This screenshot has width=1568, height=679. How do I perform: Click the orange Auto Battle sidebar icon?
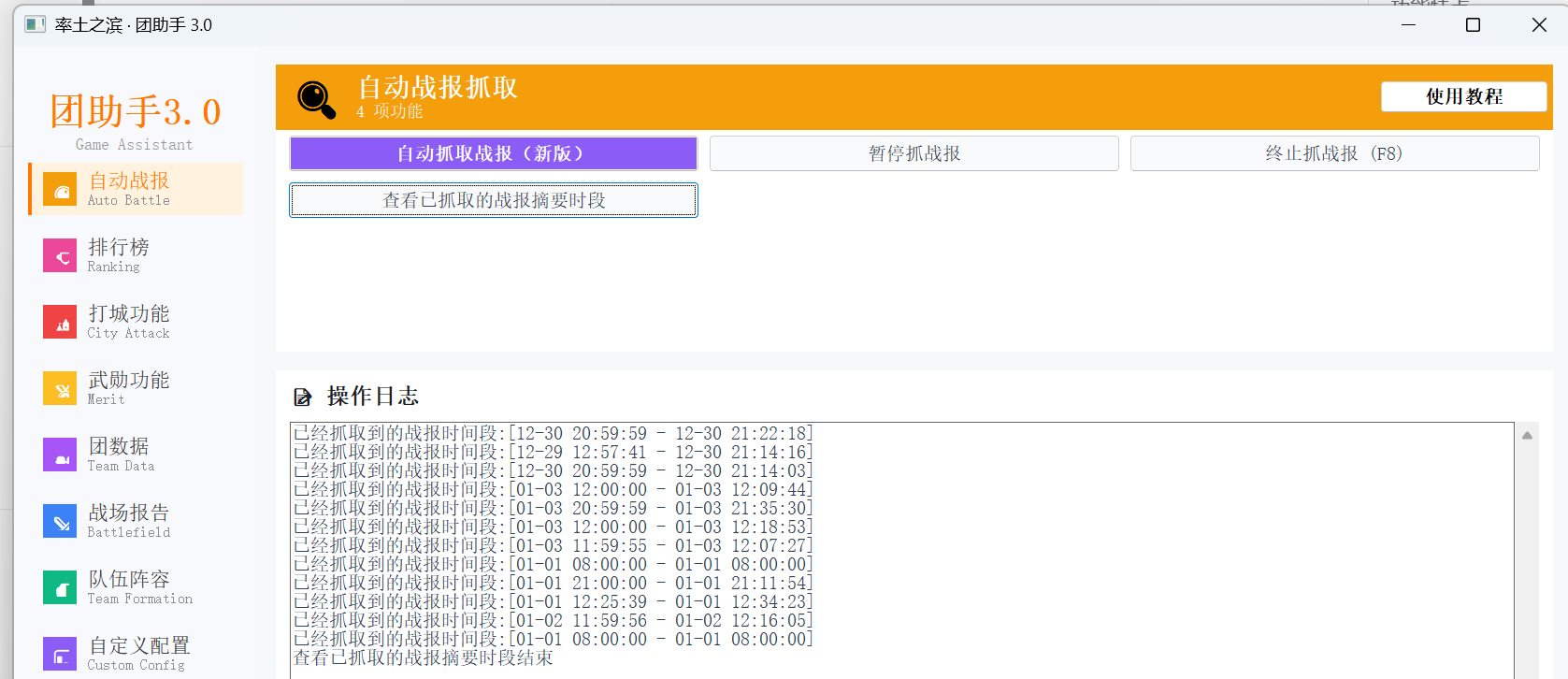60,189
